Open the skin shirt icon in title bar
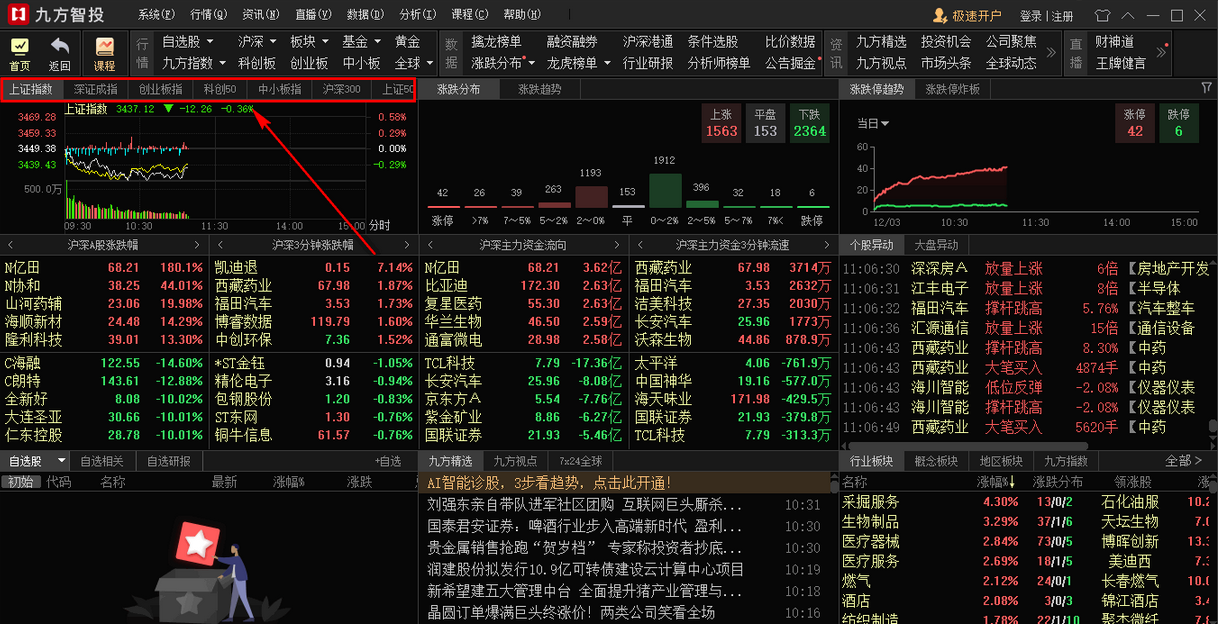 (1103, 15)
